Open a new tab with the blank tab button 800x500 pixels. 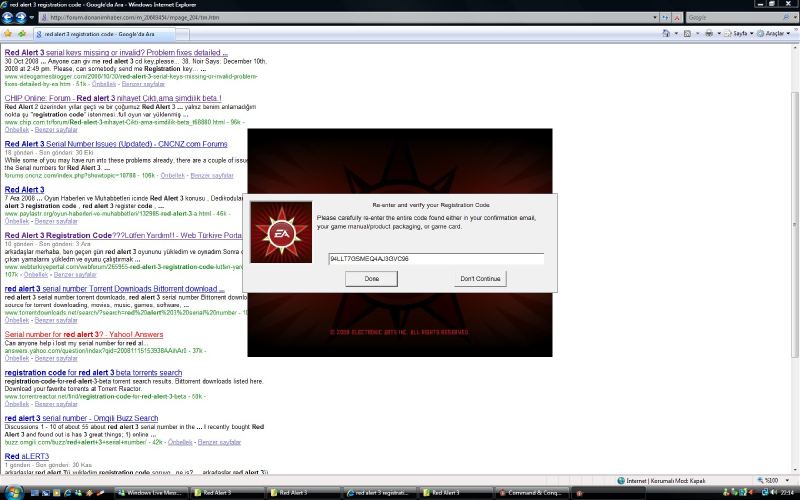click(182, 34)
